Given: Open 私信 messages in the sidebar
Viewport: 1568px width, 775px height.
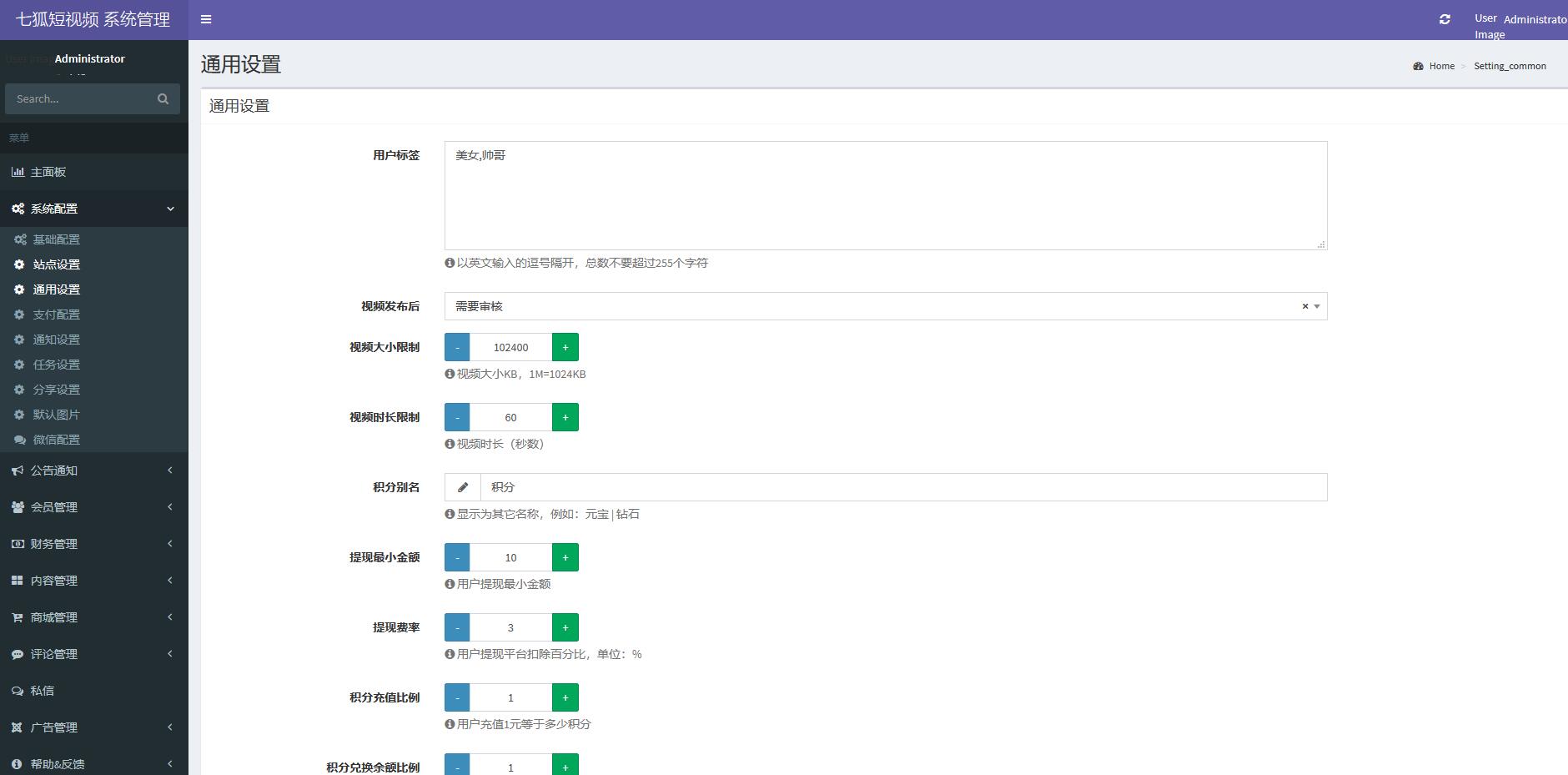Looking at the screenshot, I should click(x=42, y=691).
